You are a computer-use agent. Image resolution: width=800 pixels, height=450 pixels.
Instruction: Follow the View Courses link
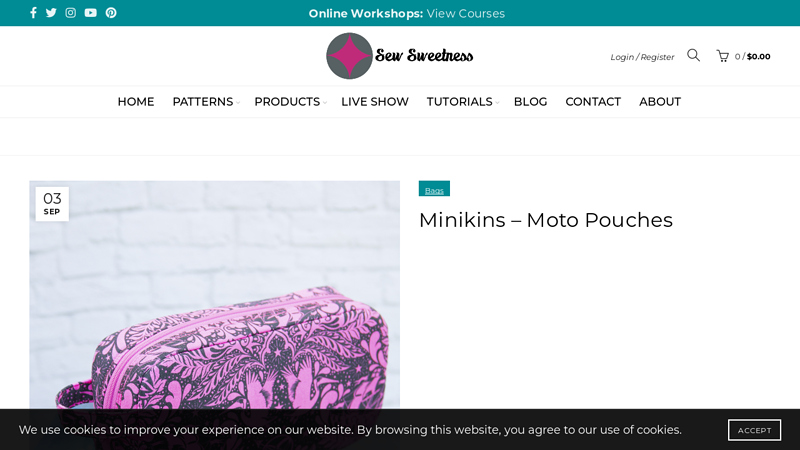pyautogui.click(x=465, y=13)
